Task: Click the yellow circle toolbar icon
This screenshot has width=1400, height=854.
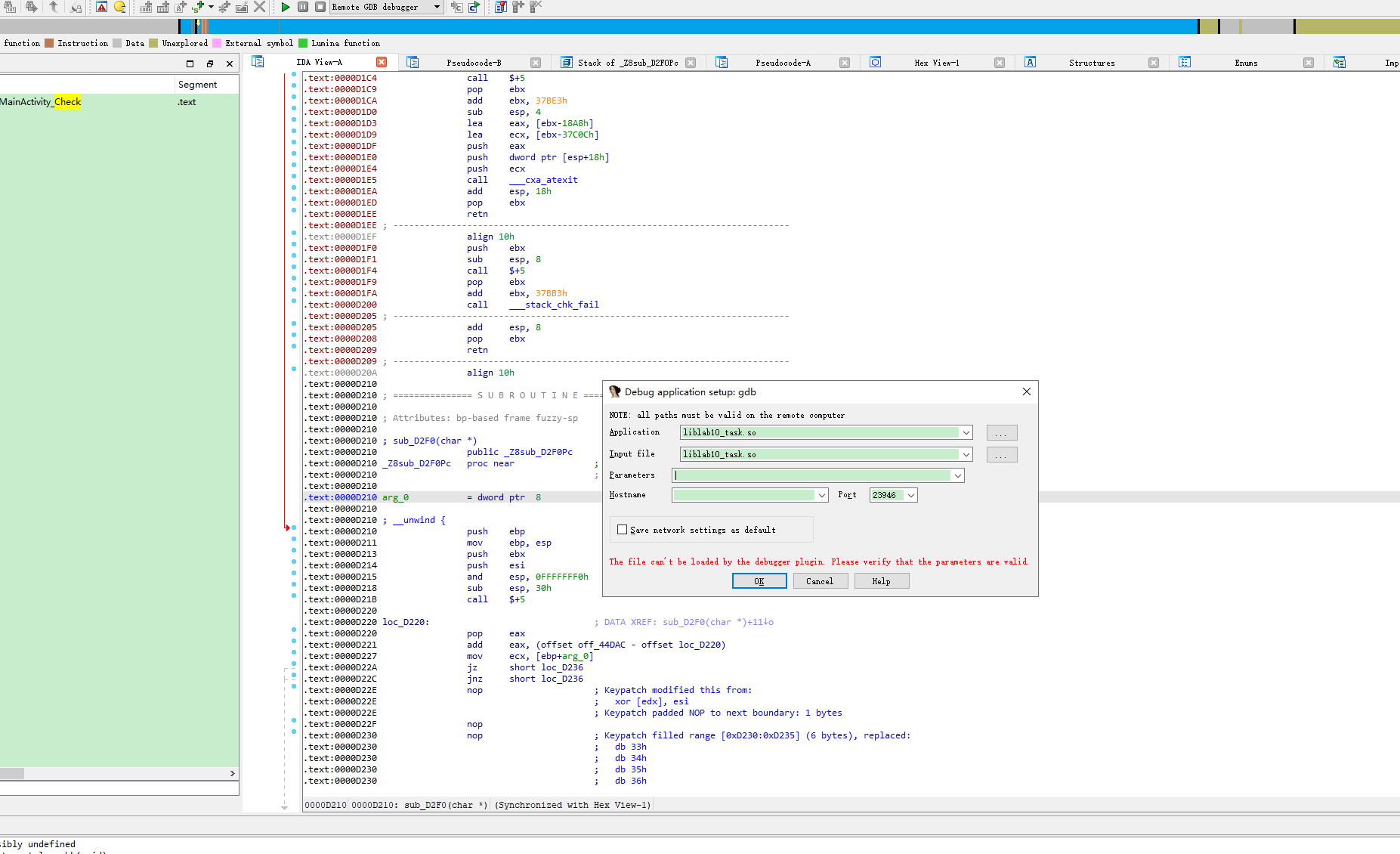Action: 119,7
